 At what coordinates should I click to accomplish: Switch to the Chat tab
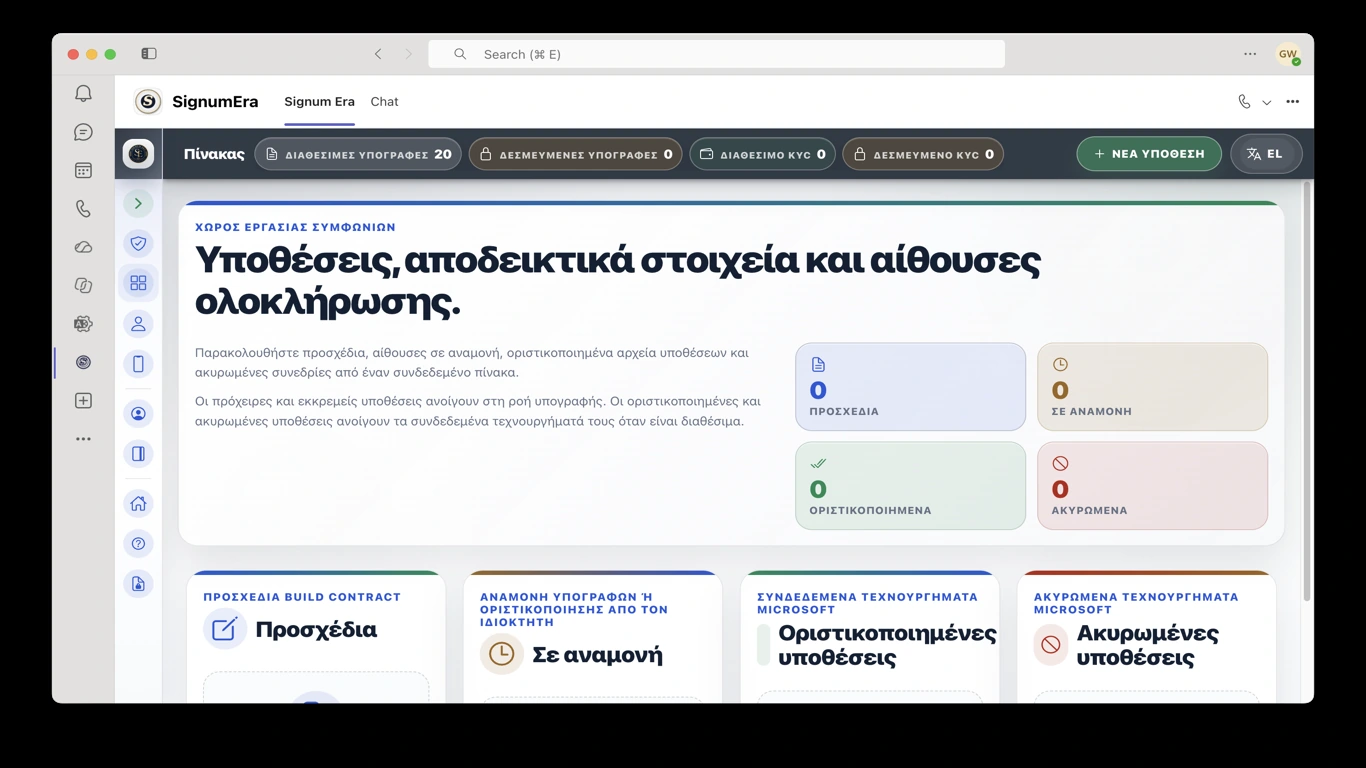point(384,101)
